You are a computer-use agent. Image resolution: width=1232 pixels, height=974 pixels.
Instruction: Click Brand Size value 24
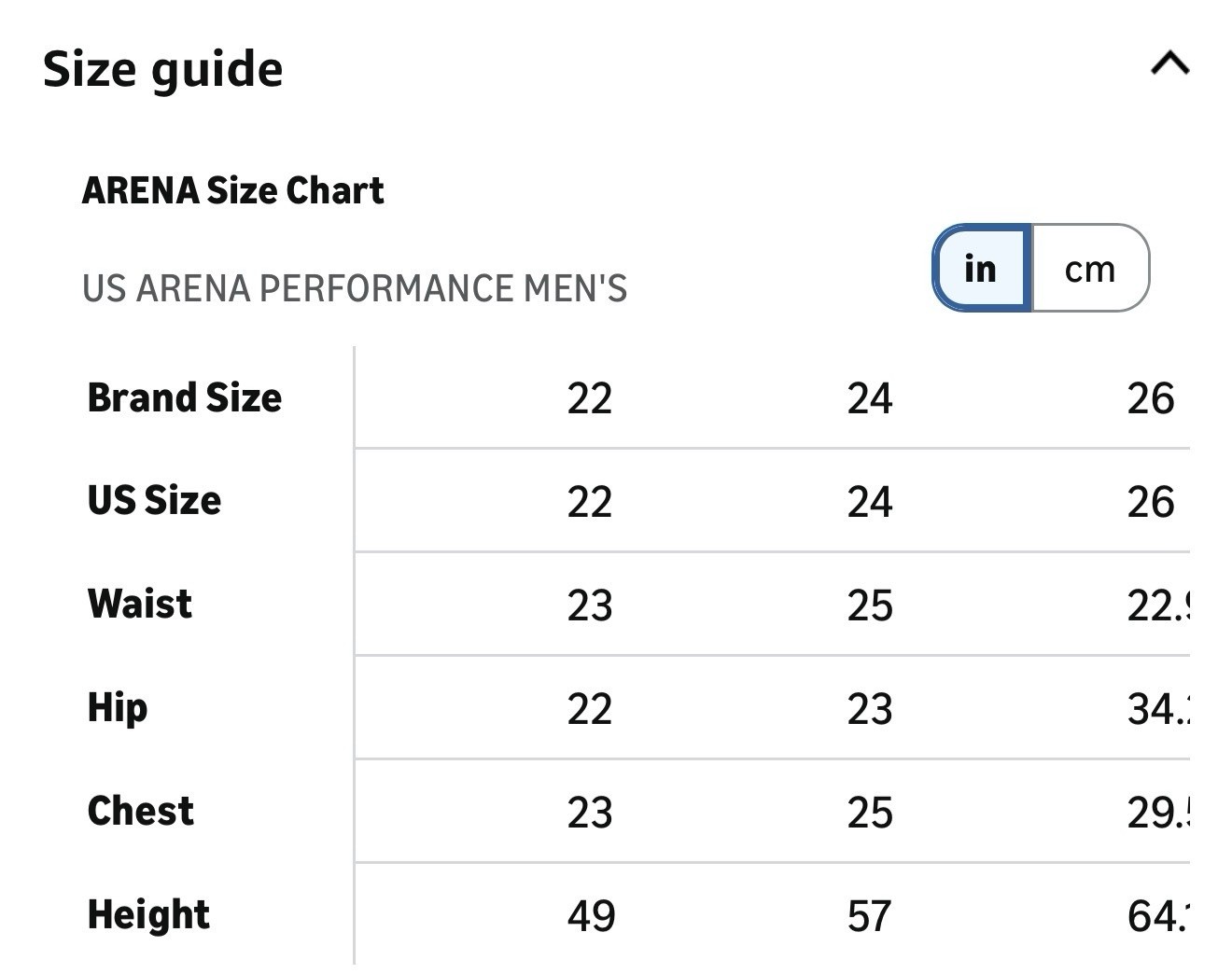click(x=869, y=399)
